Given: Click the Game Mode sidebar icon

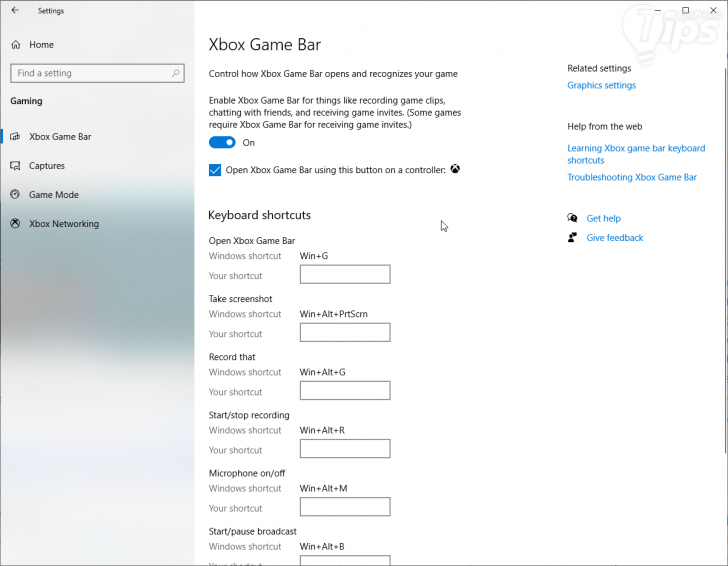Looking at the screenshot, I should tap(15, 195).
